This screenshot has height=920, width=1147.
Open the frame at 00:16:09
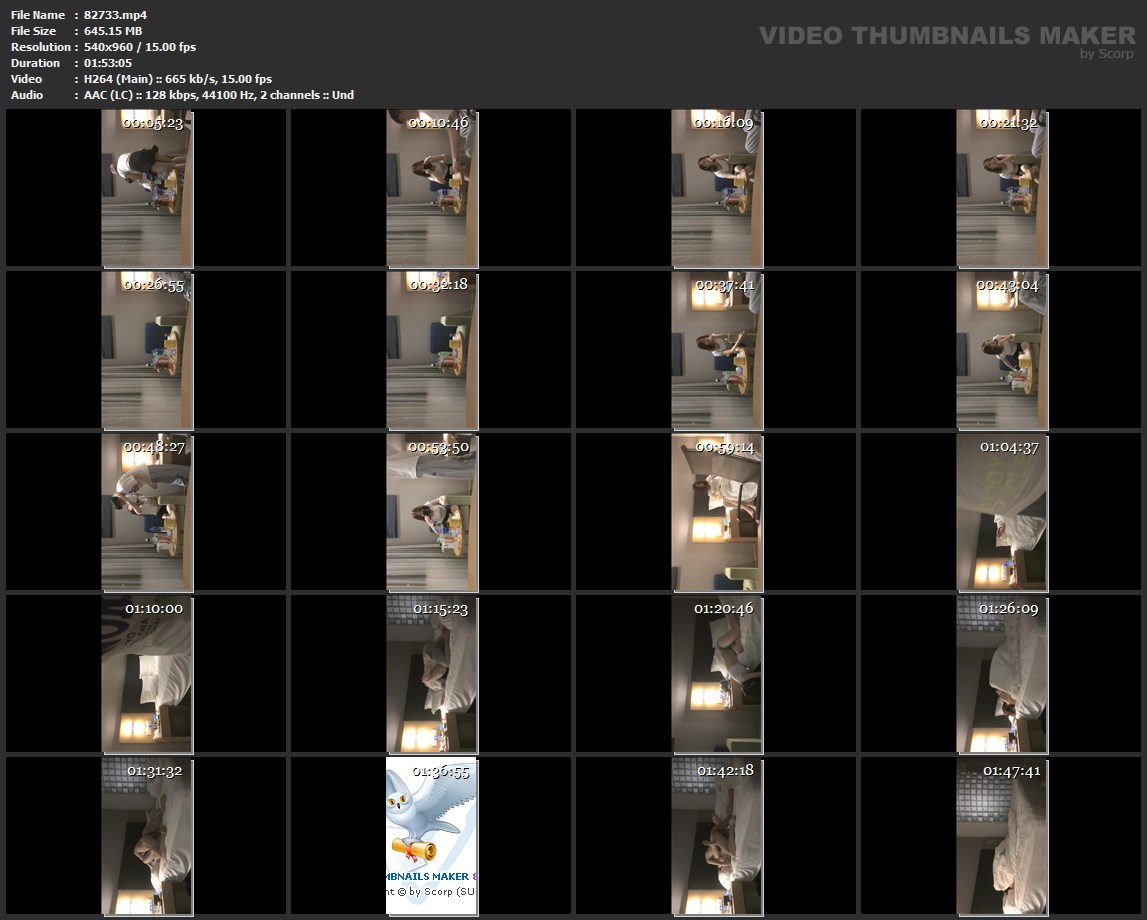tap(716, 188)
